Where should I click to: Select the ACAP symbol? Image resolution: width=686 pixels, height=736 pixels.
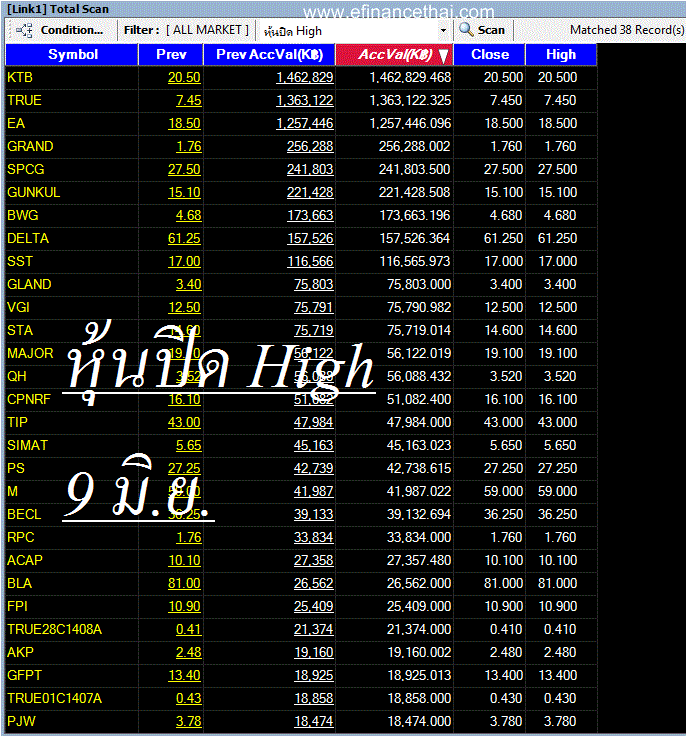(25, 560)
